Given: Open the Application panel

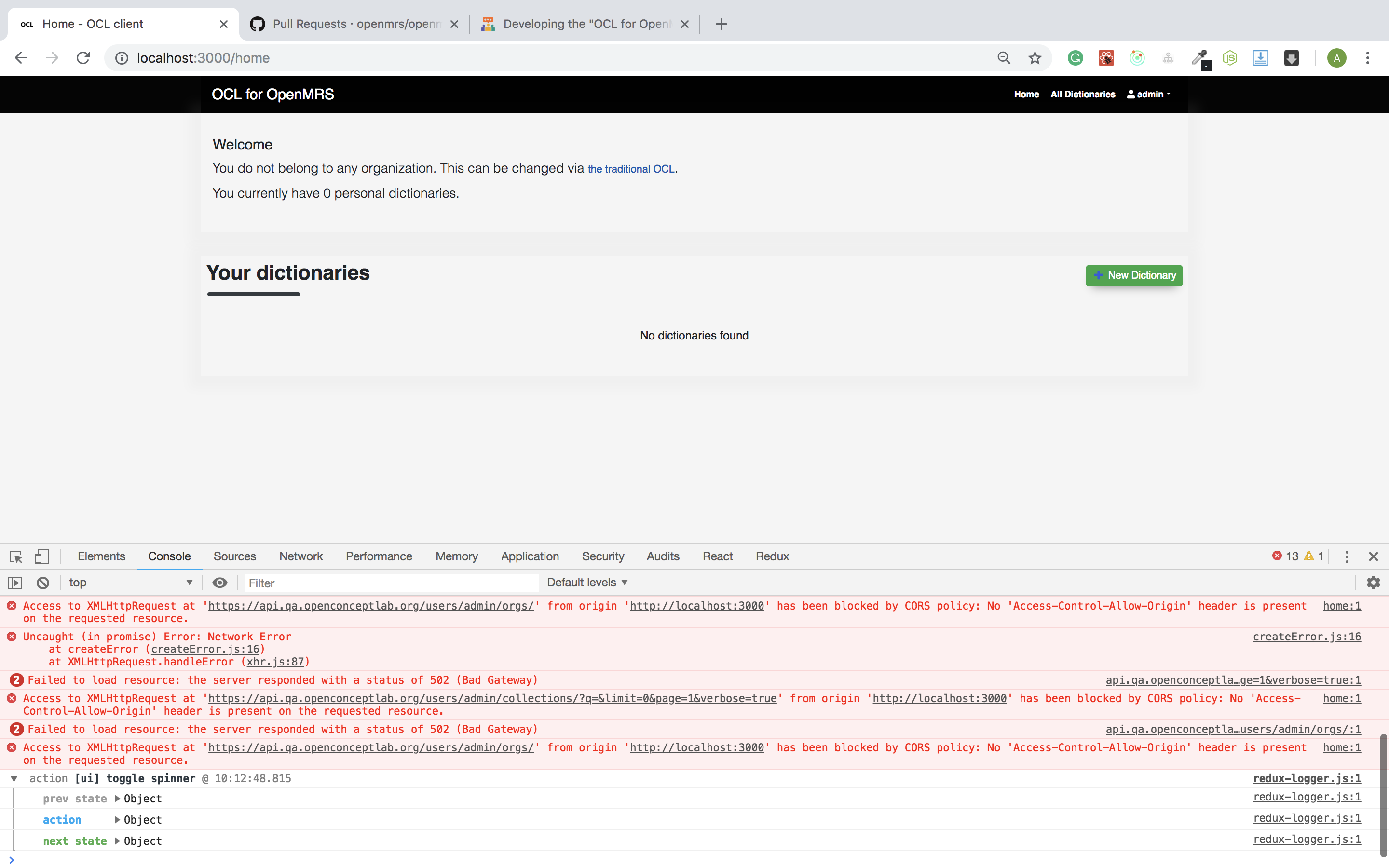Looking at the screenshot, I should (530, 556).
